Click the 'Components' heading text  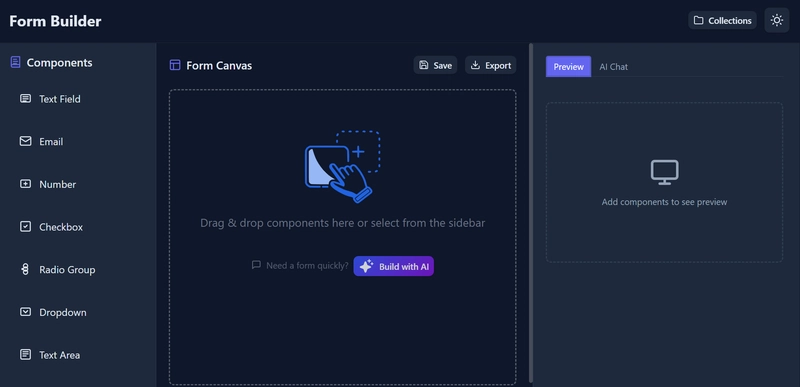[60, 63]
